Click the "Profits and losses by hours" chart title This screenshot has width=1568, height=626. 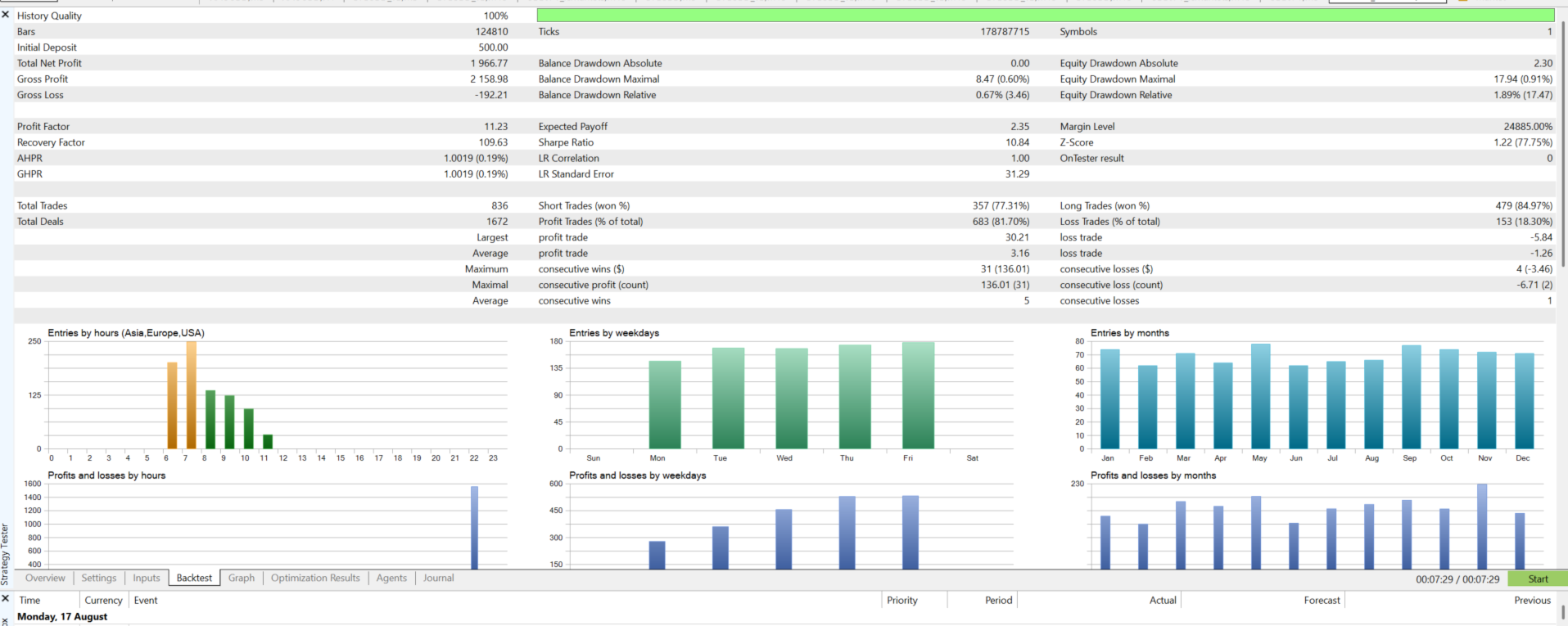click(106, 475)
